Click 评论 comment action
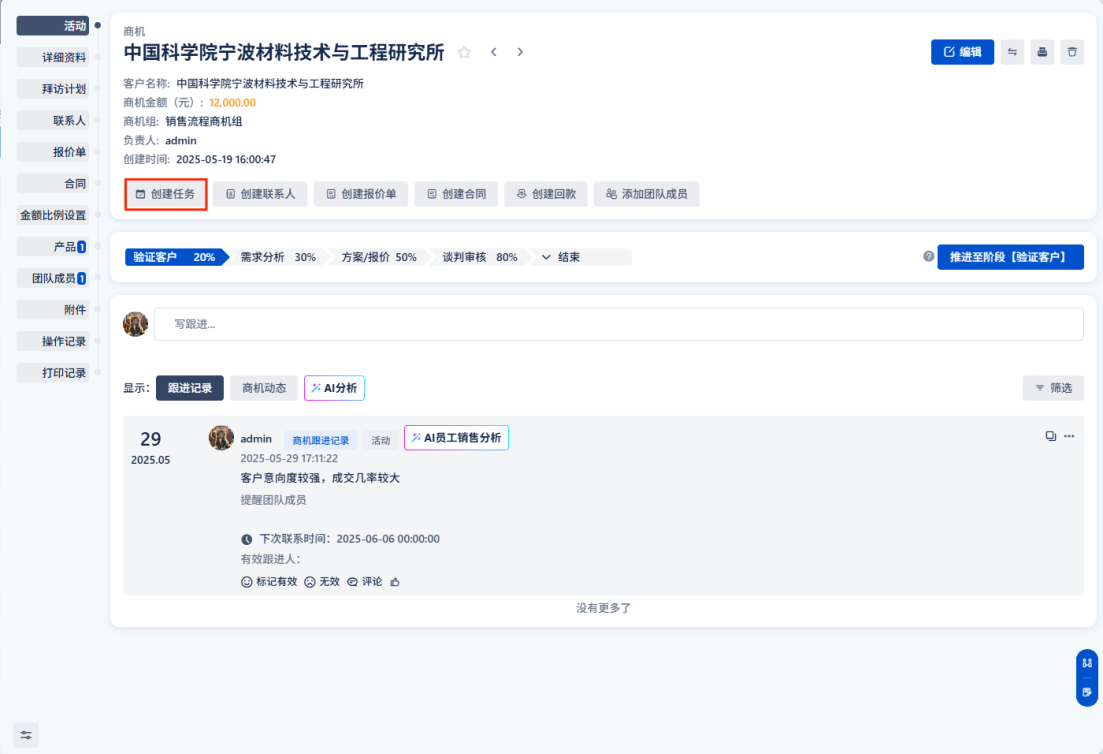The width and height of the screenshot is (1103, 754). [365, 582]
